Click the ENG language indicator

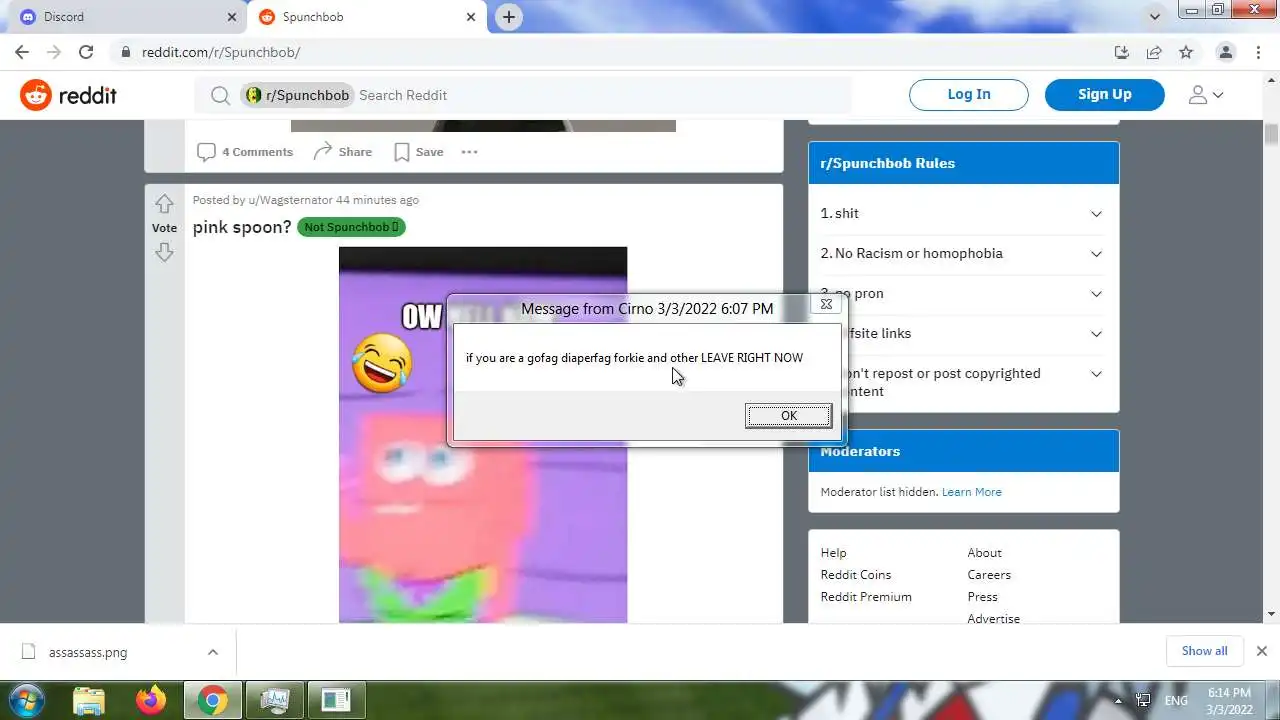pos(1176,700)
